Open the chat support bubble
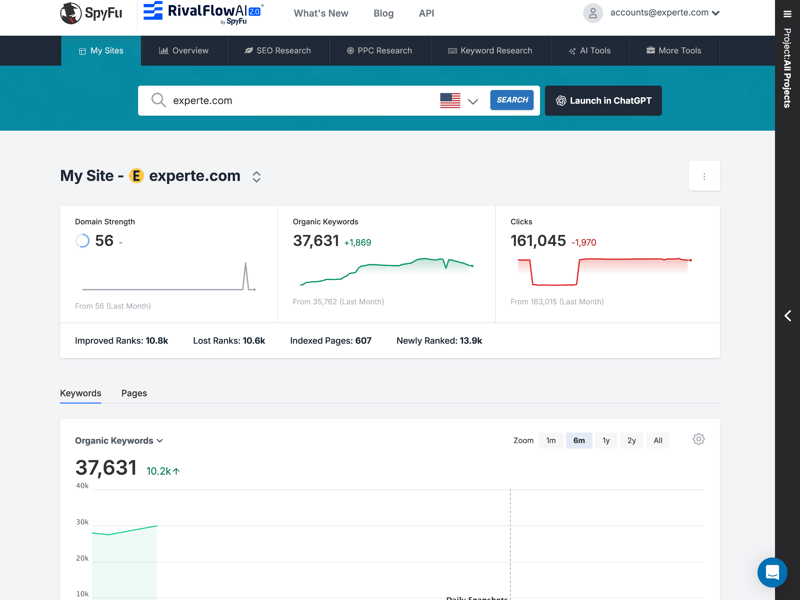800x600 pixels. tap(772, 572)
